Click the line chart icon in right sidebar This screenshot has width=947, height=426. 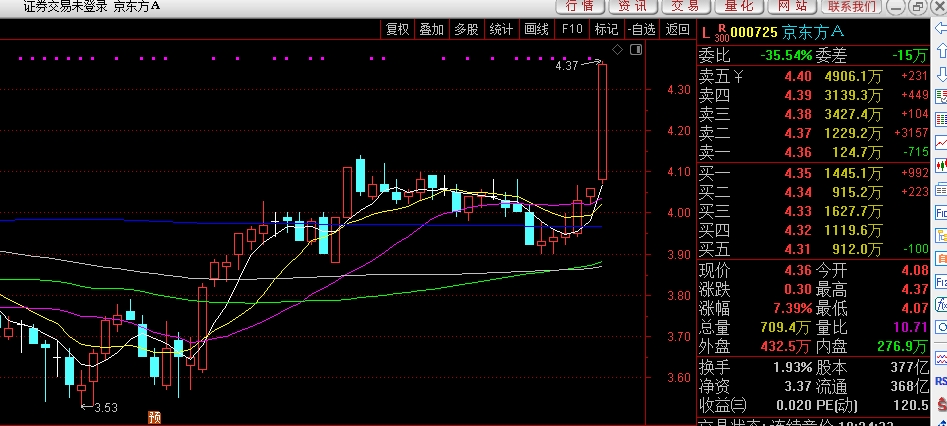click(x=941, y=143)
